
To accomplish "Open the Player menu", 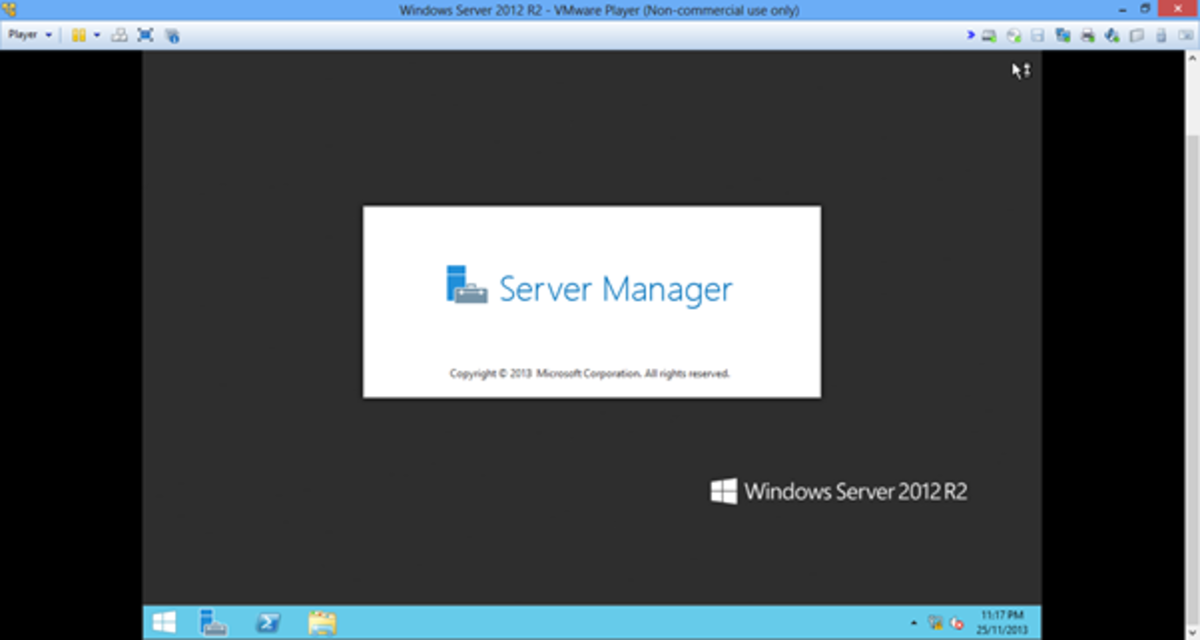I will [28, 35].
